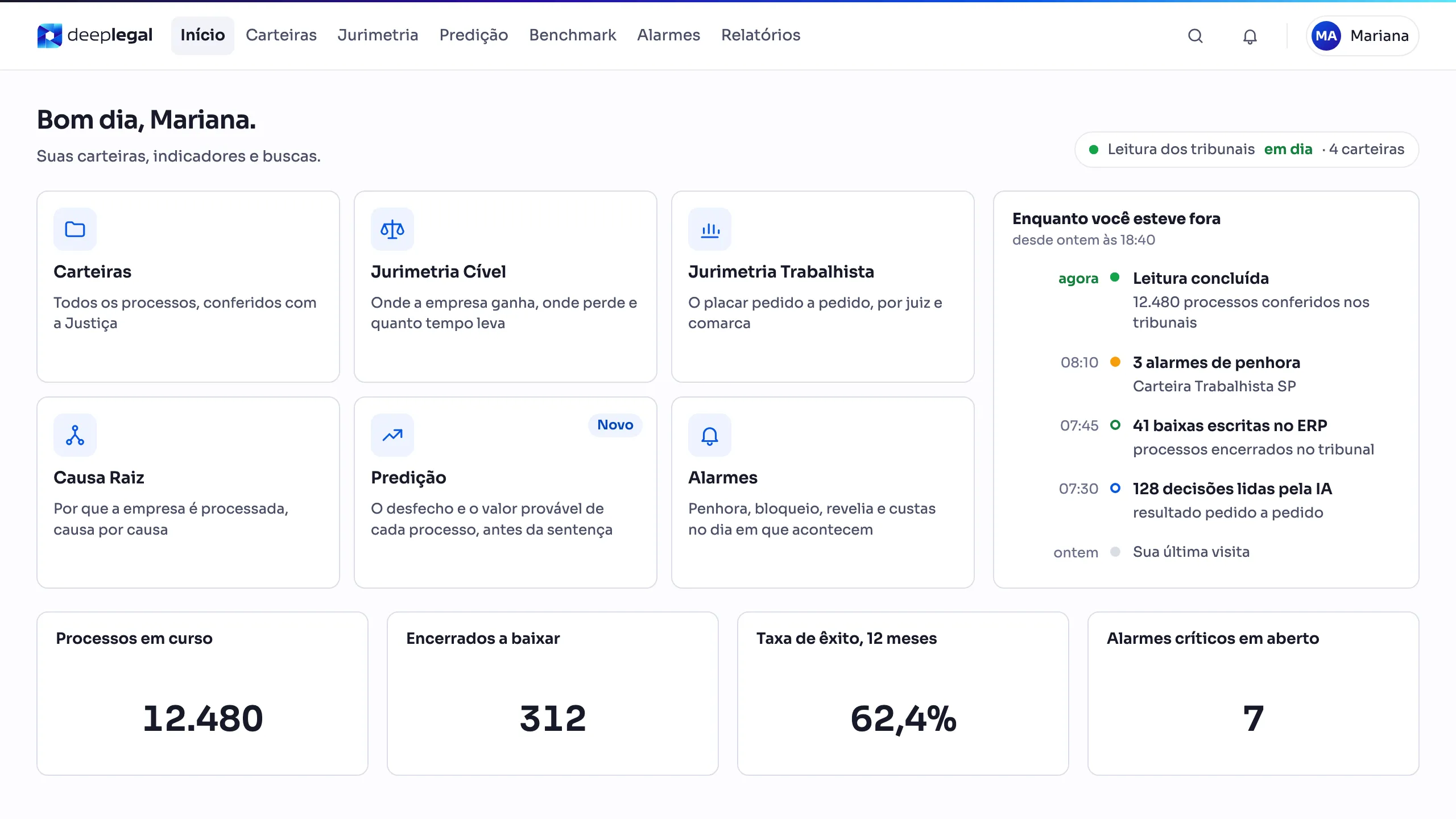The image size is (1456, 819).
Task: Open the notifications bell in header
Action: [1250, 36]
